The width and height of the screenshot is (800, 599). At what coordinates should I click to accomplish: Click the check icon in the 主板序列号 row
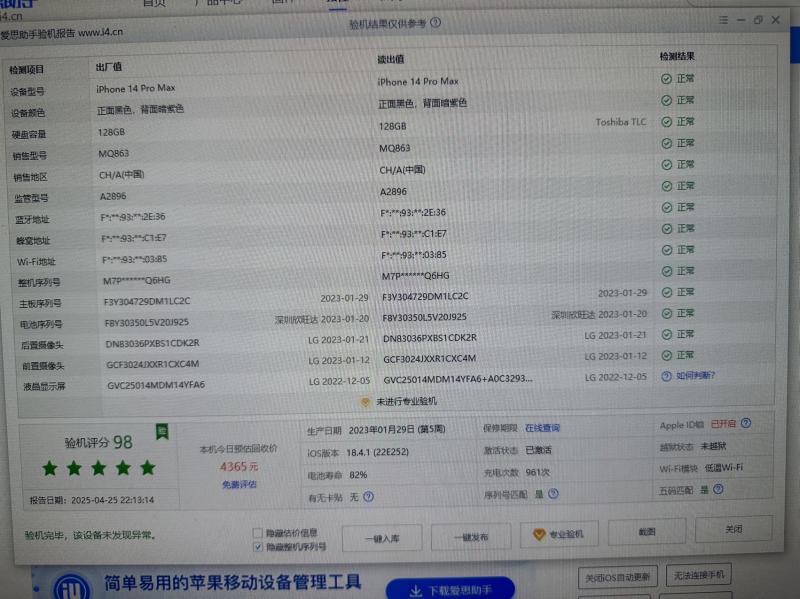(x=666, y=292)
